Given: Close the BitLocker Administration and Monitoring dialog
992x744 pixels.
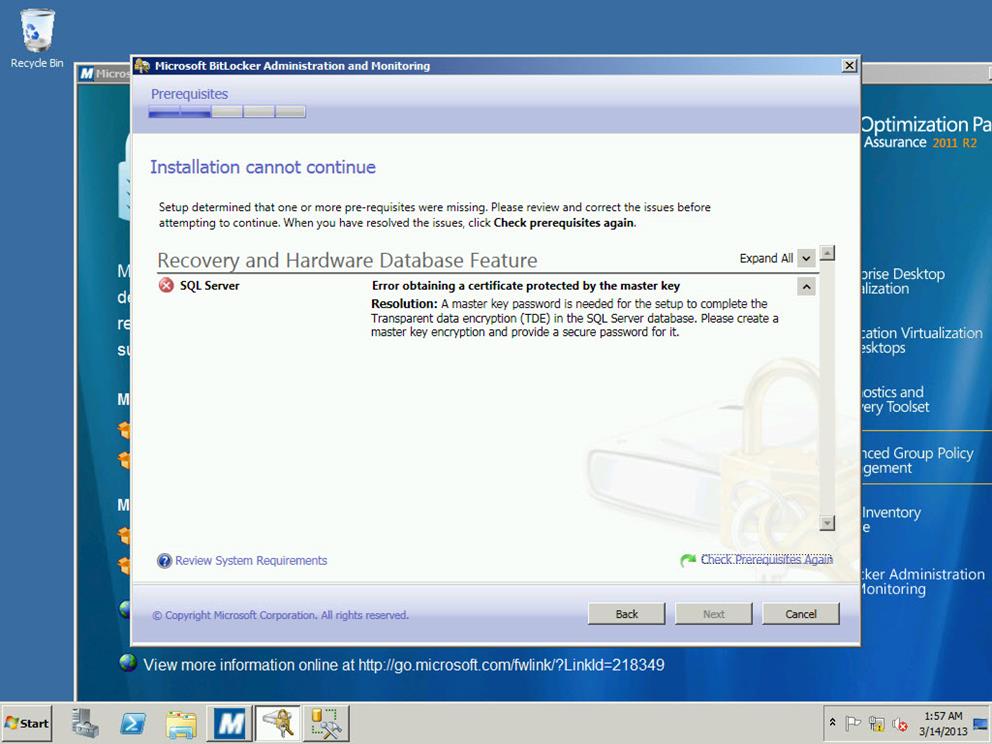Looking at the screenshot, I should [x=849, y=65].
